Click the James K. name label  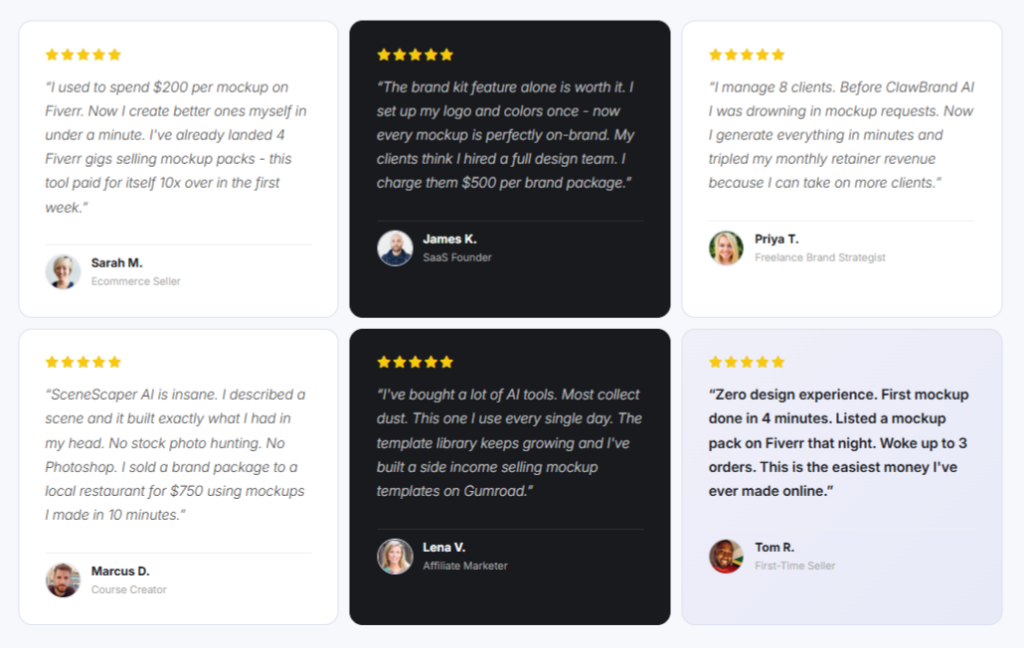(x=450, y=239)
